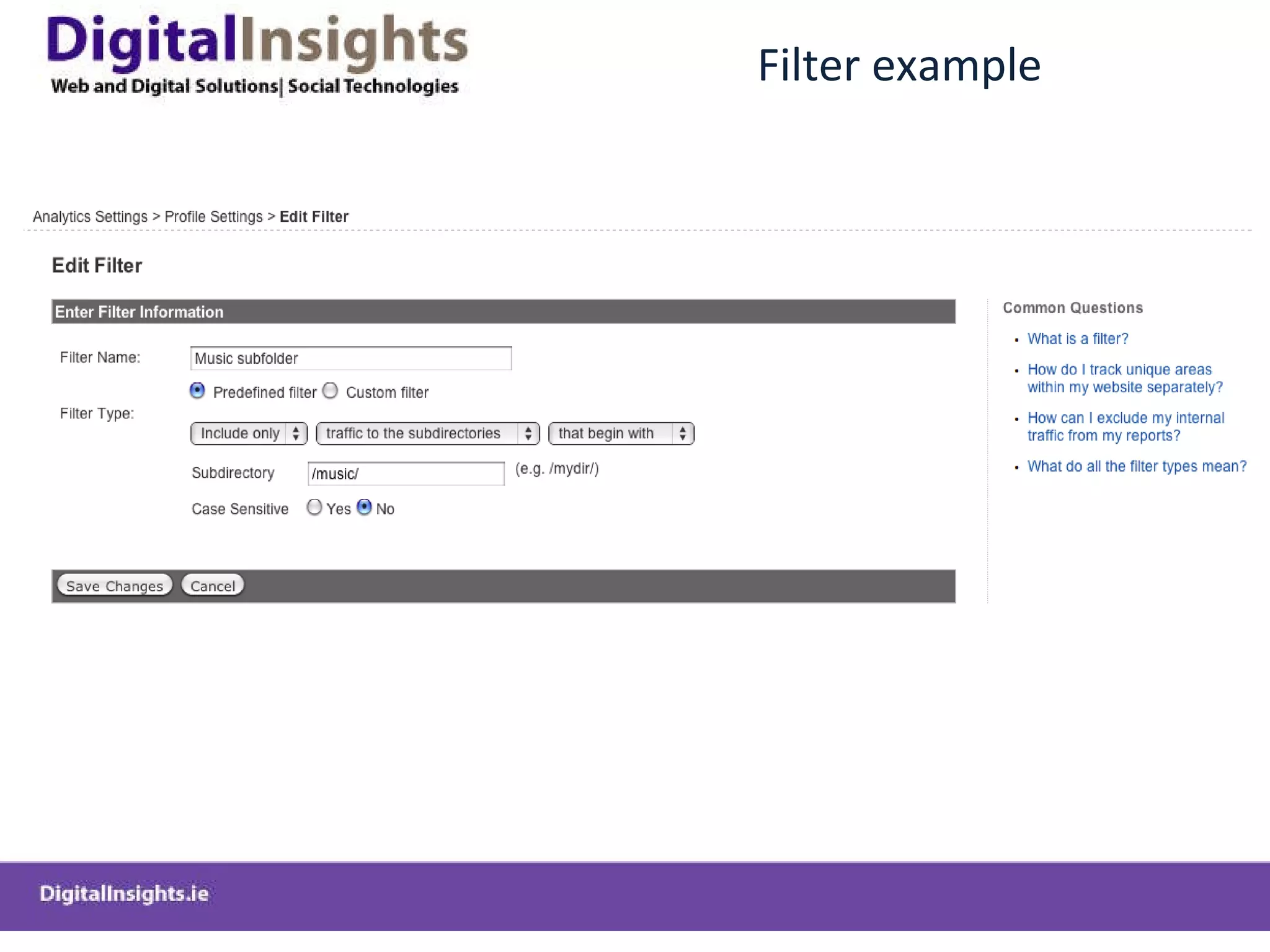Open the traffic to the subdirectories dropdown
The image size is (1270, 952).
(x=428, y=433)
